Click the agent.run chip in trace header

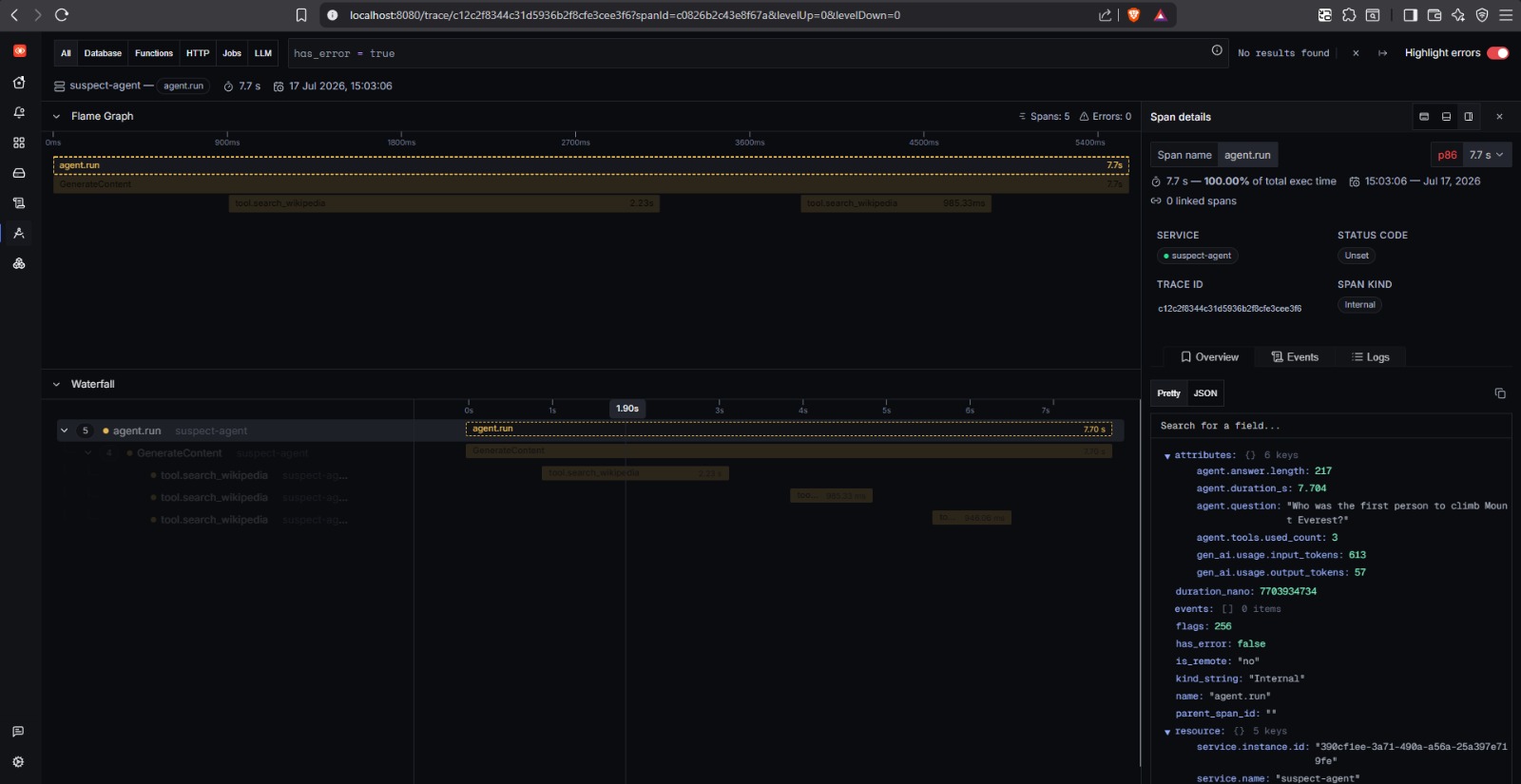point(183,86)
